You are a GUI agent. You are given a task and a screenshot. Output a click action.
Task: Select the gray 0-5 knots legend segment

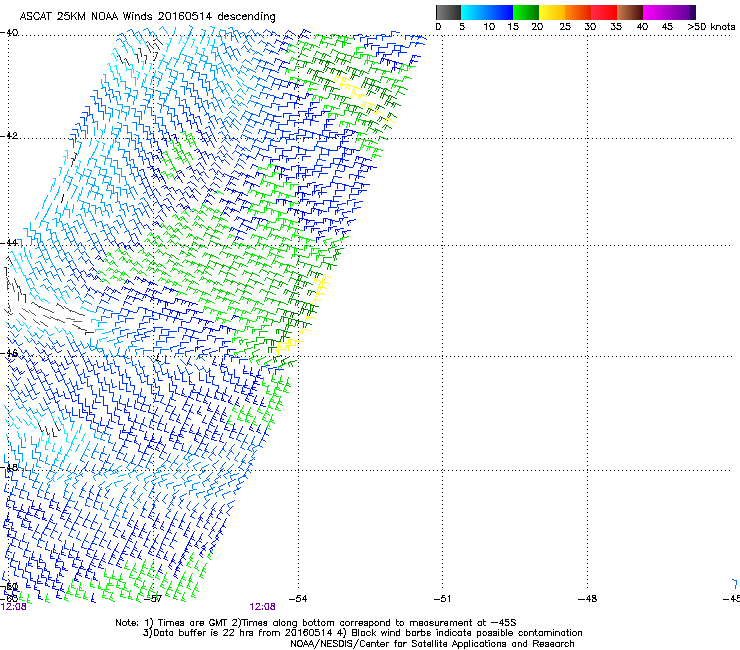(x=448, y=12)
